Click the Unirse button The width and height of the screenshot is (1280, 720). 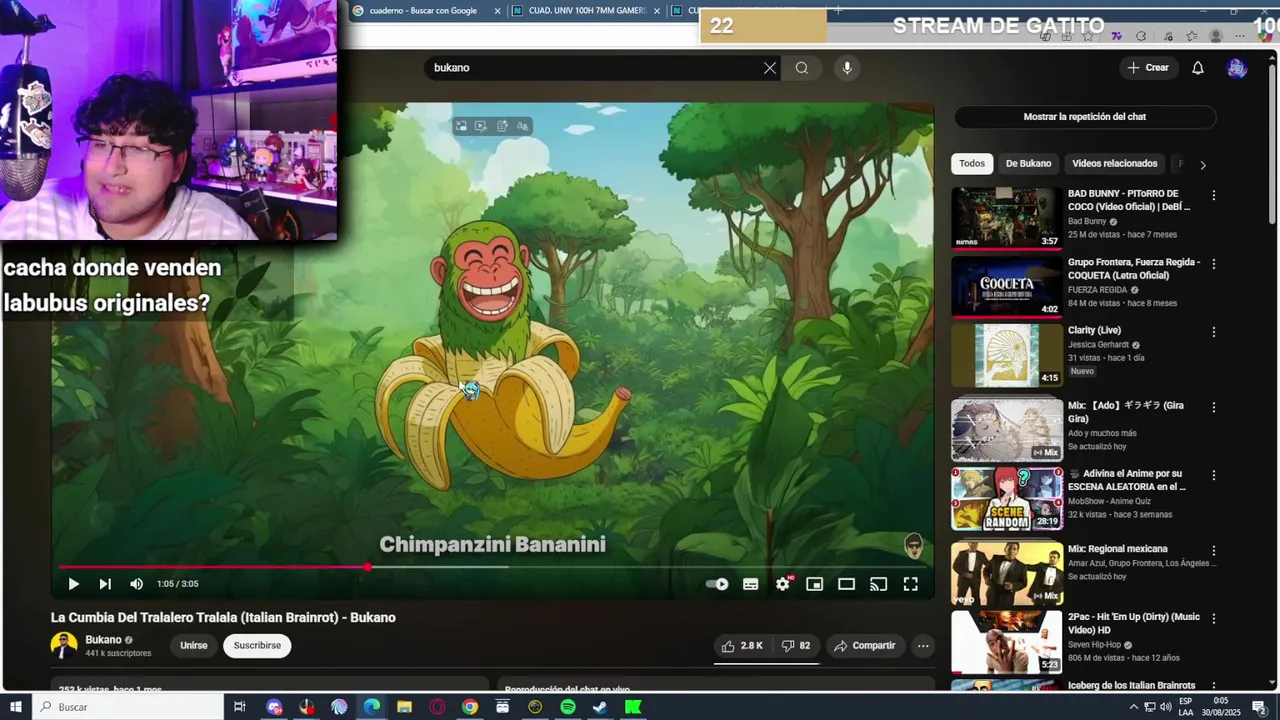coord(194,646)
